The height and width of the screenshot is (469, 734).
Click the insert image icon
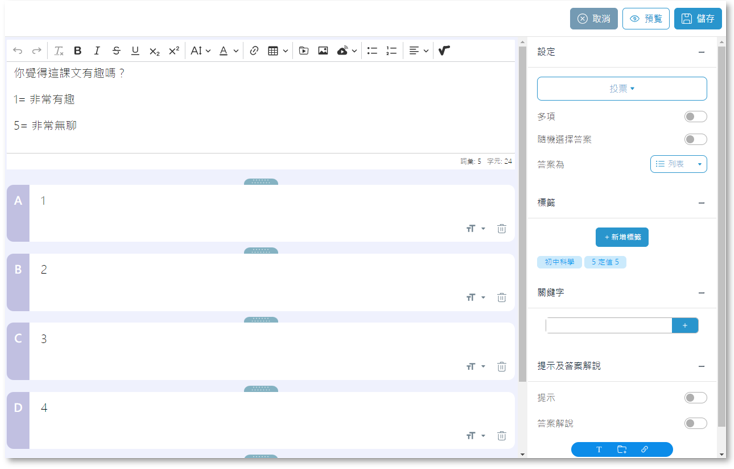point(323,51)
